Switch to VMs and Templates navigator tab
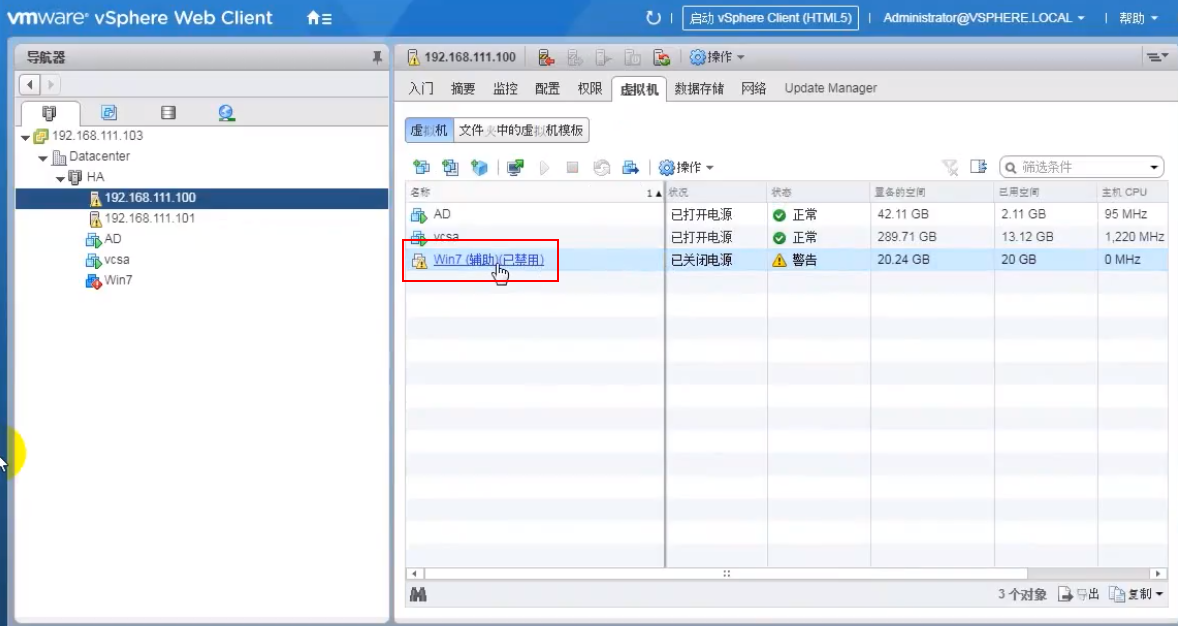 pyautogui.click(x=109, y=113)
